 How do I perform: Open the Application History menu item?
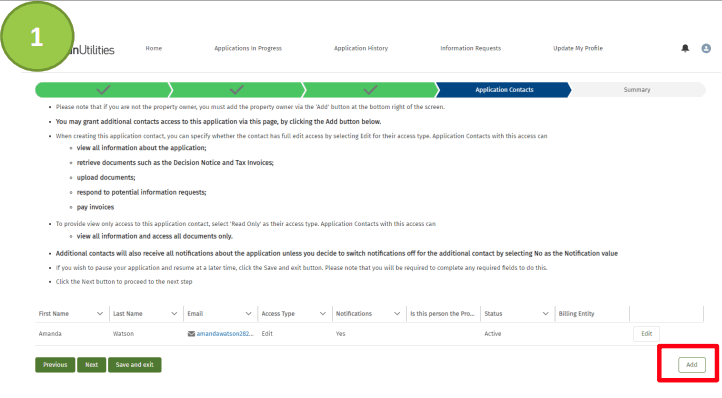click(x=361, y=48)
